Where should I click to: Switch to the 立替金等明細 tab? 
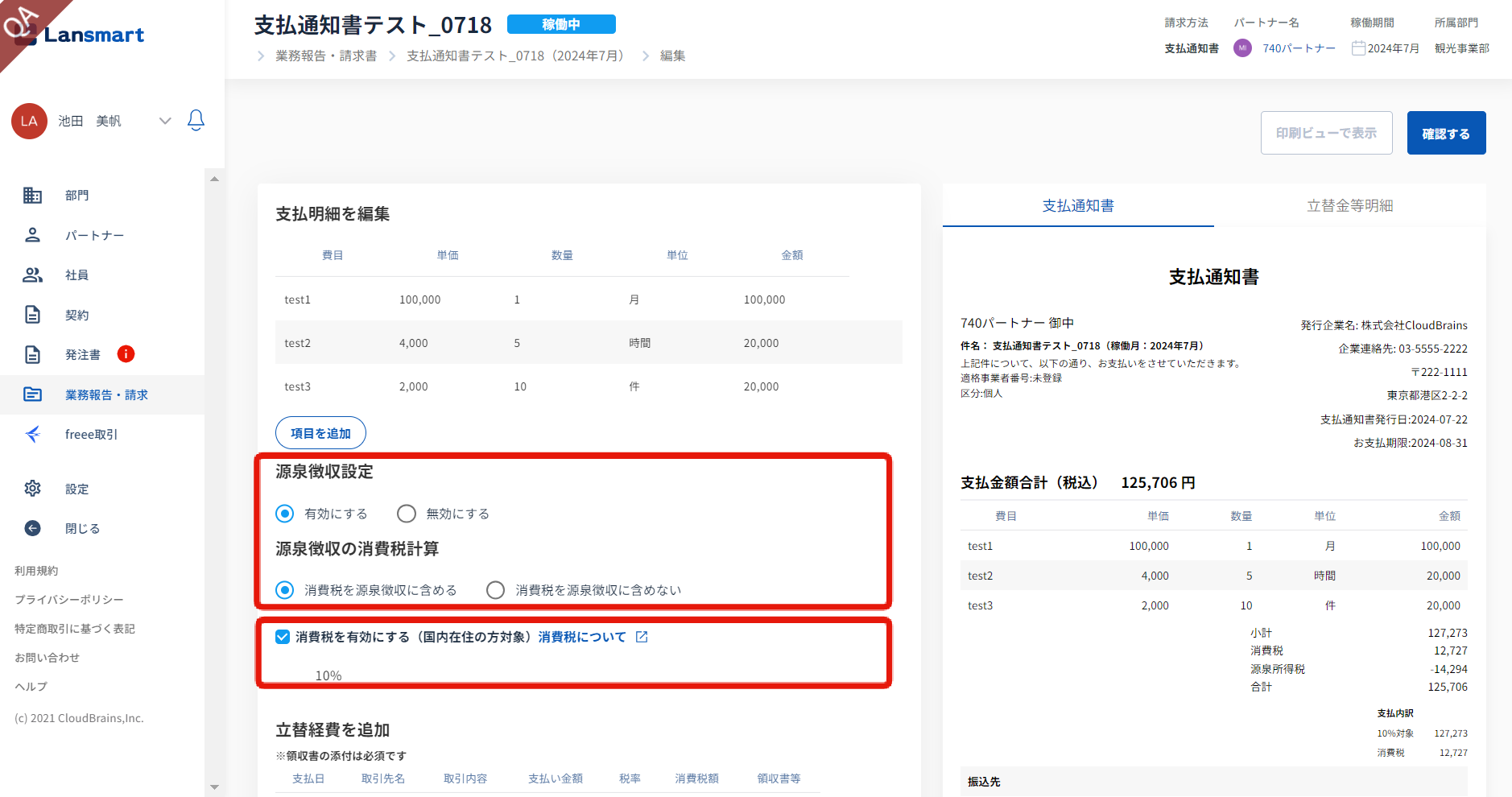[1349, 206]
